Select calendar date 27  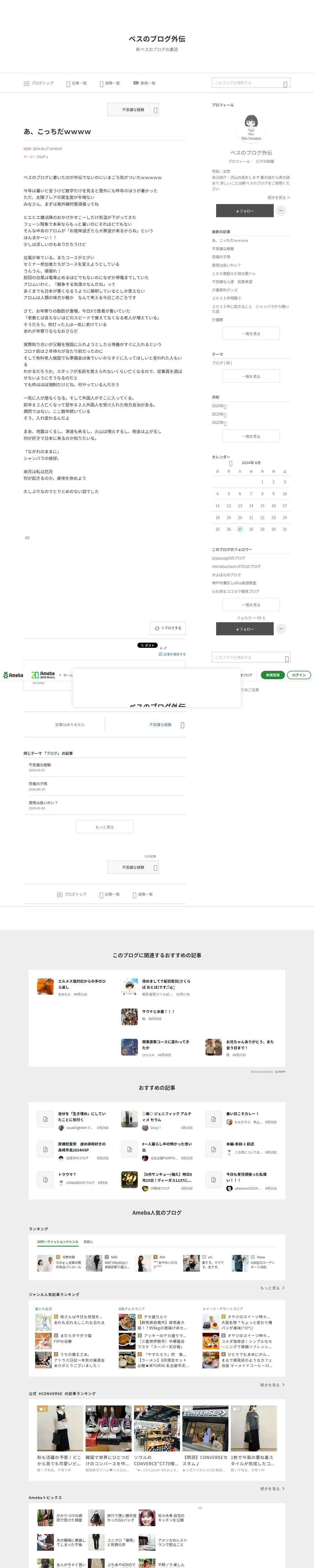(x=240, y=529)
